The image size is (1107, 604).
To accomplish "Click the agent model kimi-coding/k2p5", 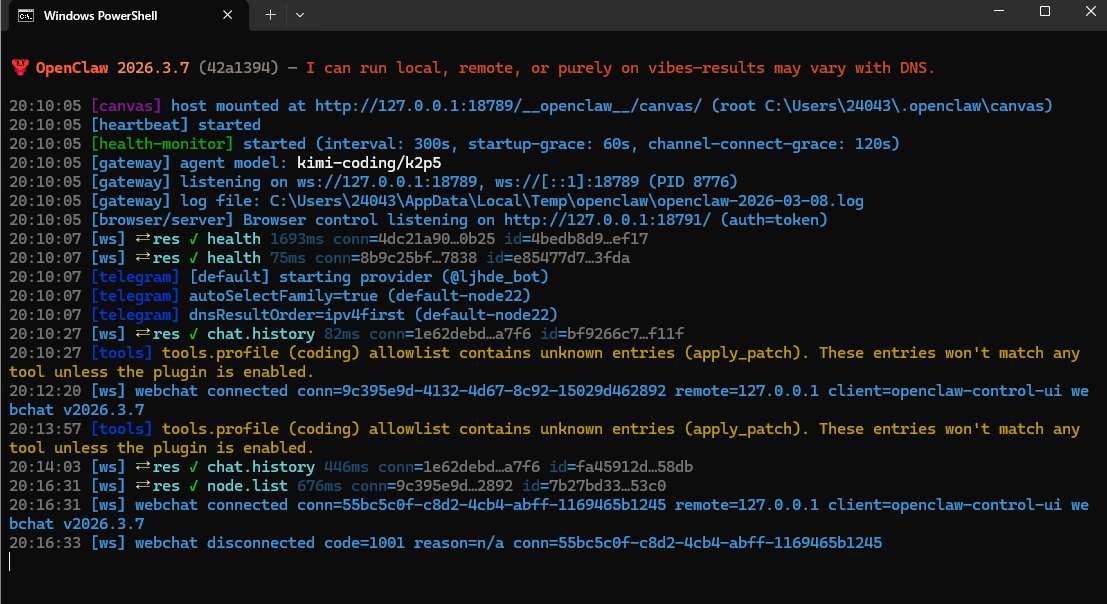I will point(369,163).
